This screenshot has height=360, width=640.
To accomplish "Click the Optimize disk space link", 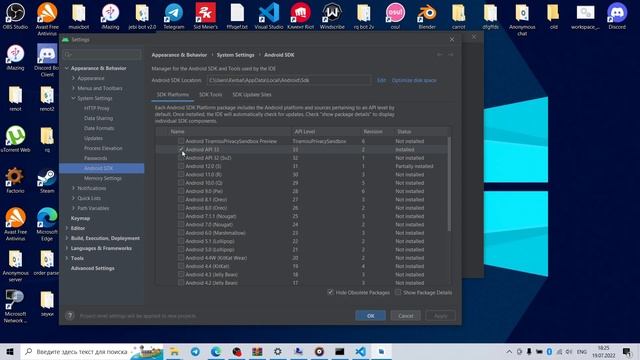I will coord(414,80).
